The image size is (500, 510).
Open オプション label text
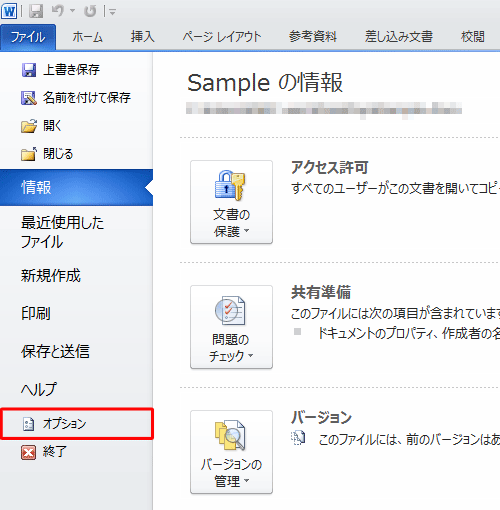click(x=65, y=424)
